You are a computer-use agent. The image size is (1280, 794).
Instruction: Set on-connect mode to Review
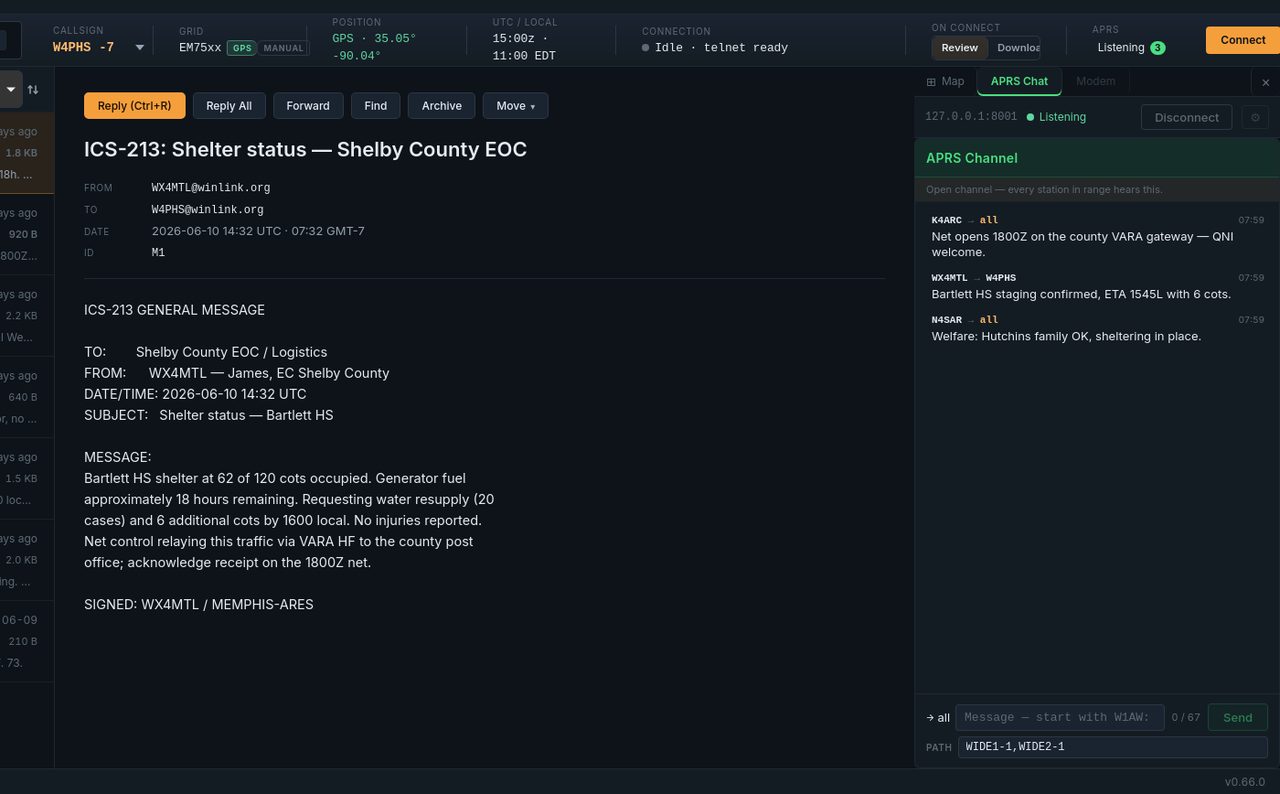pyautogui.click(x=960, y=48)
